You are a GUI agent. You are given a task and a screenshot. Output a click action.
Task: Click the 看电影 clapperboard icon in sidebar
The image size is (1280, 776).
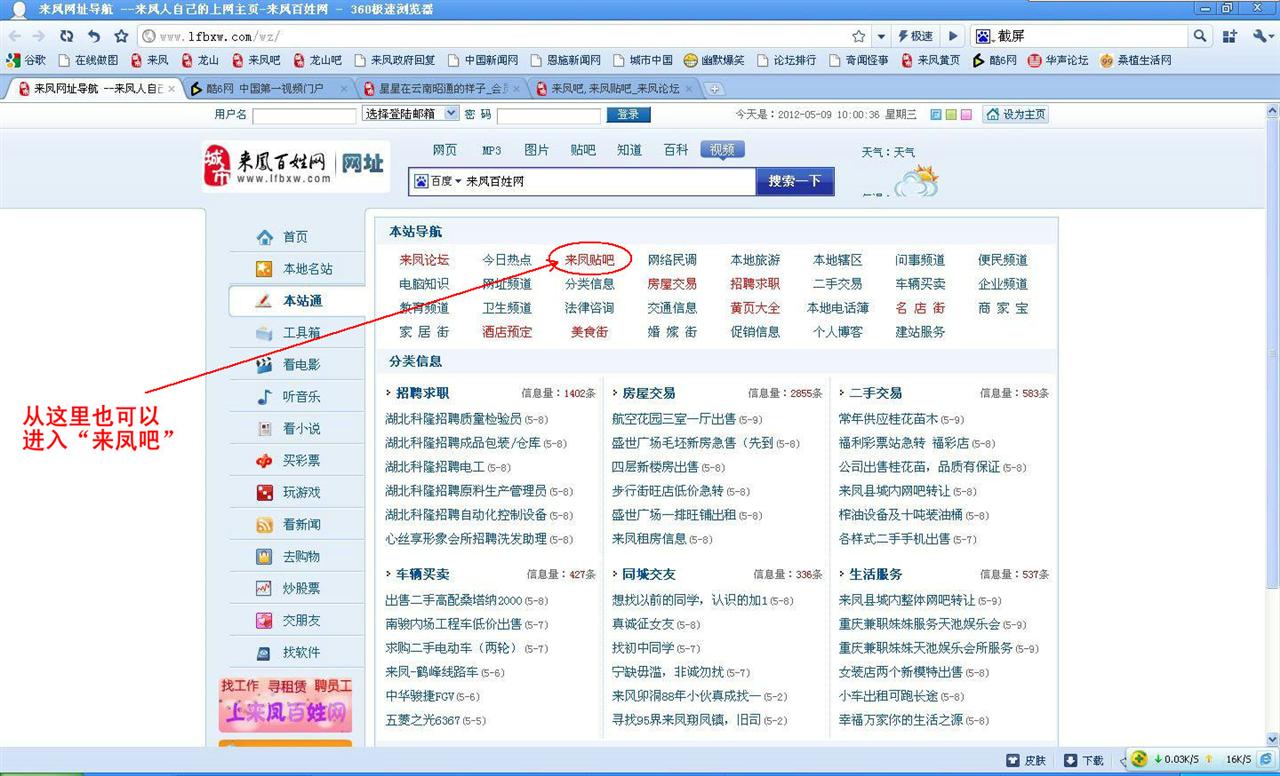pos(264,365)
